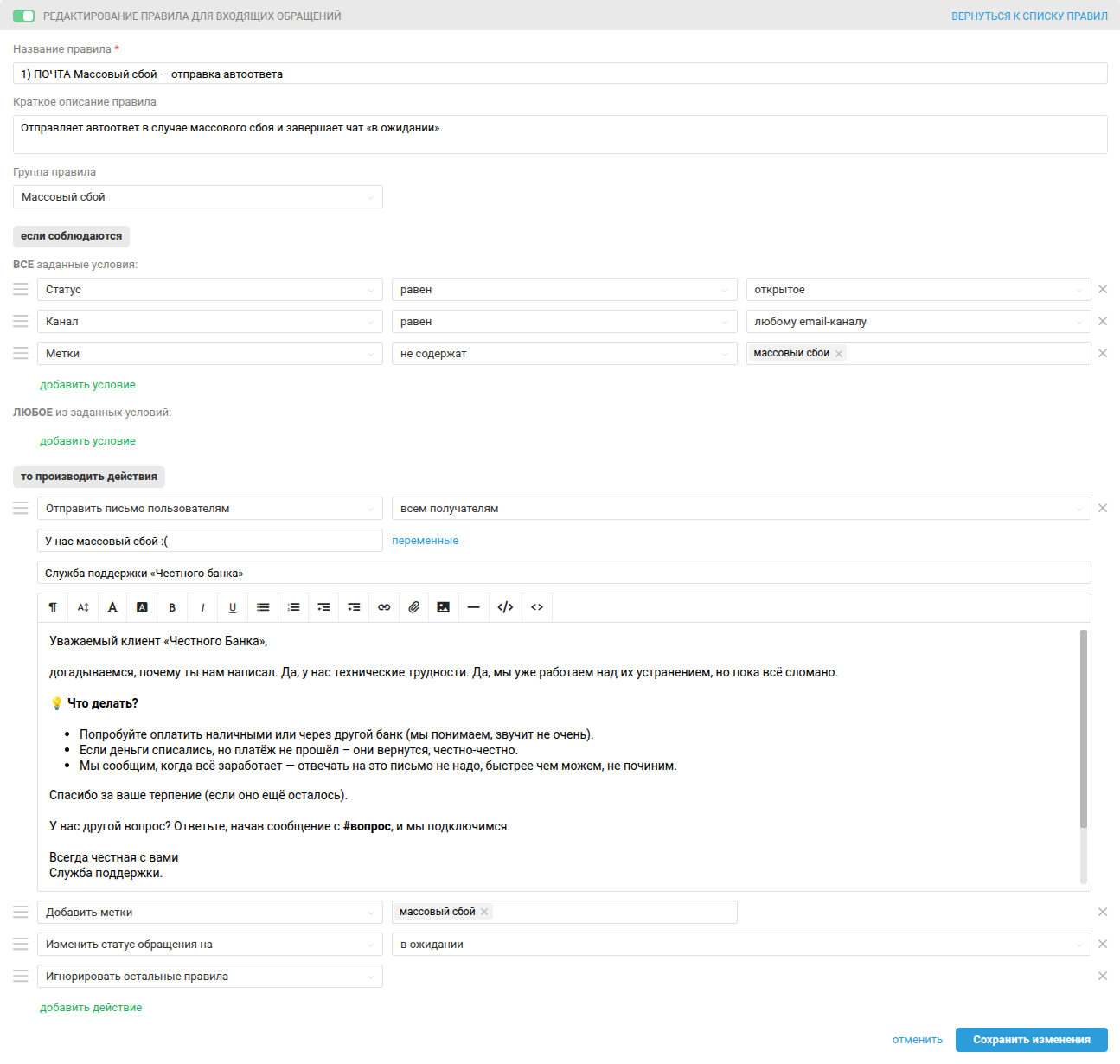Grab the drag handle of 'Канал' condition
The height and width of the screenshot is (1064, 1120).
point(21,321)
